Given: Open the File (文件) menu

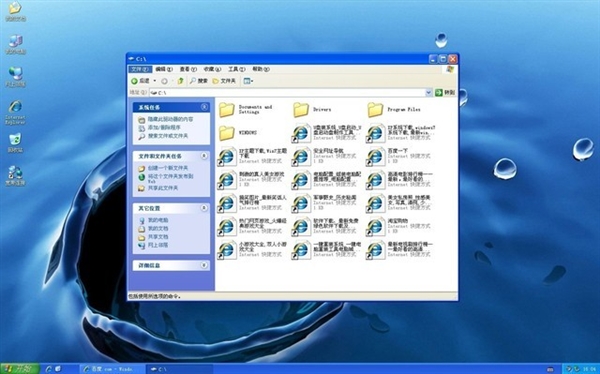Looking at the screenshot, I should [140, 69].
